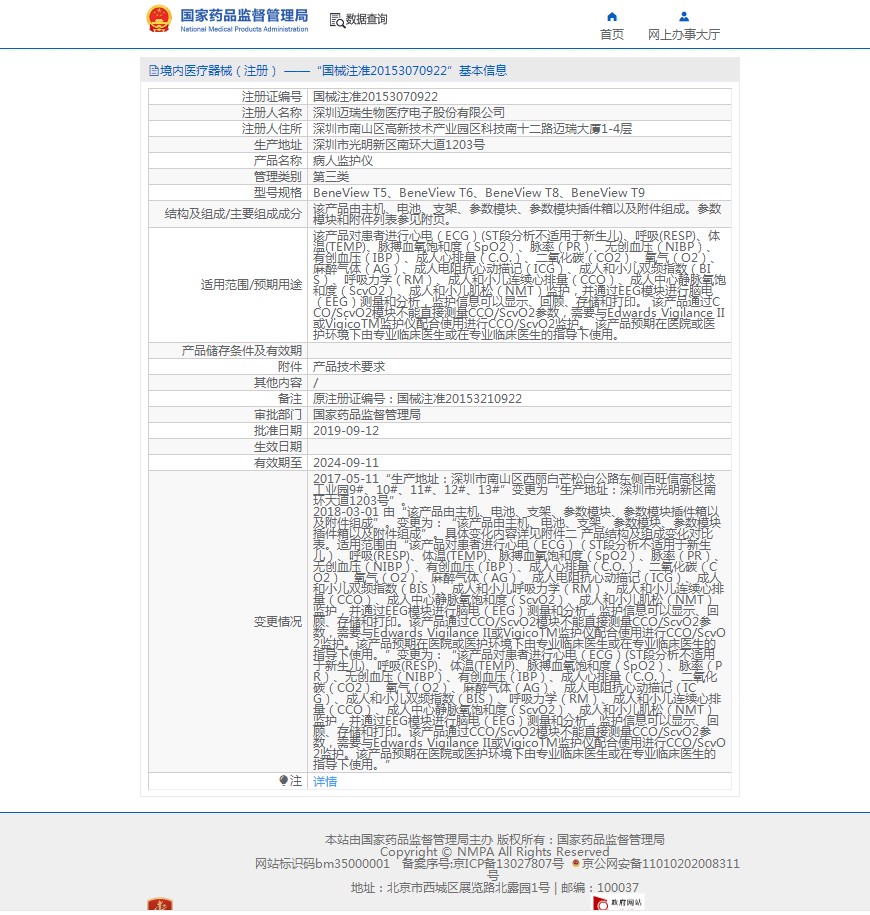Open 京公网安备11010202008311号 link

click(661, 864)
